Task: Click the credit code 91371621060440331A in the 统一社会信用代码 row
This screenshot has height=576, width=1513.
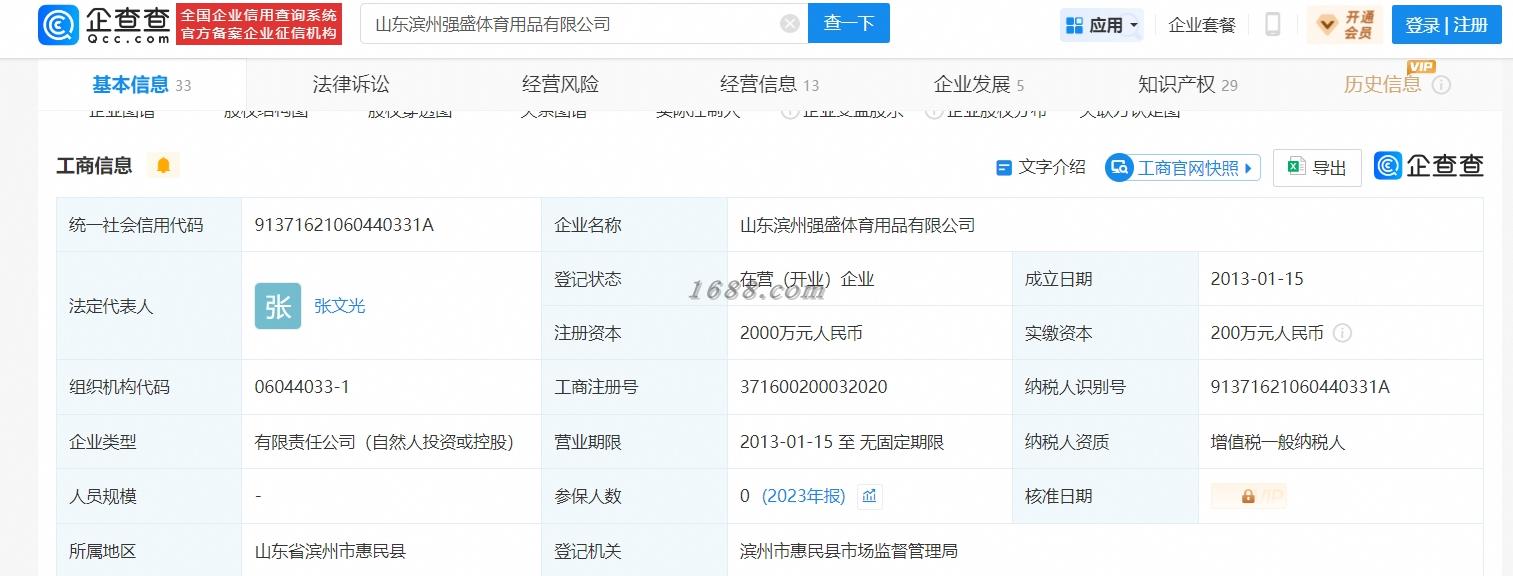Action: [x=344, y=225]
